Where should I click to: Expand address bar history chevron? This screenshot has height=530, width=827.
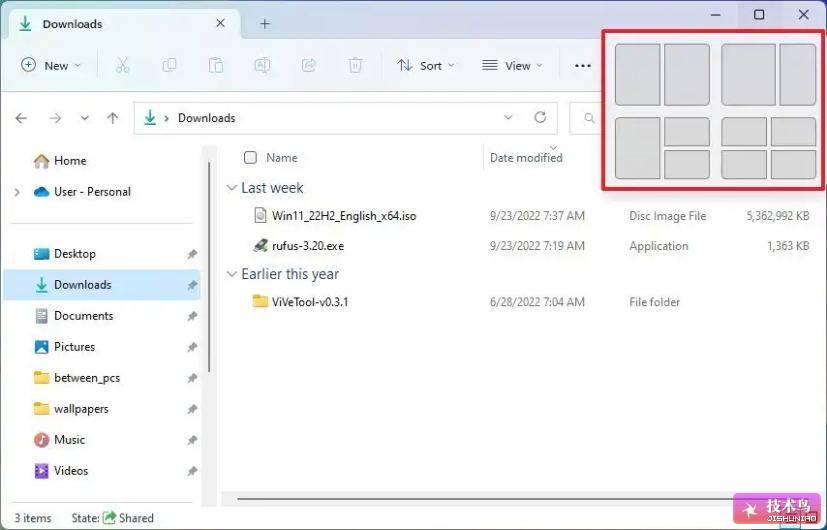(x=508, y=117)
